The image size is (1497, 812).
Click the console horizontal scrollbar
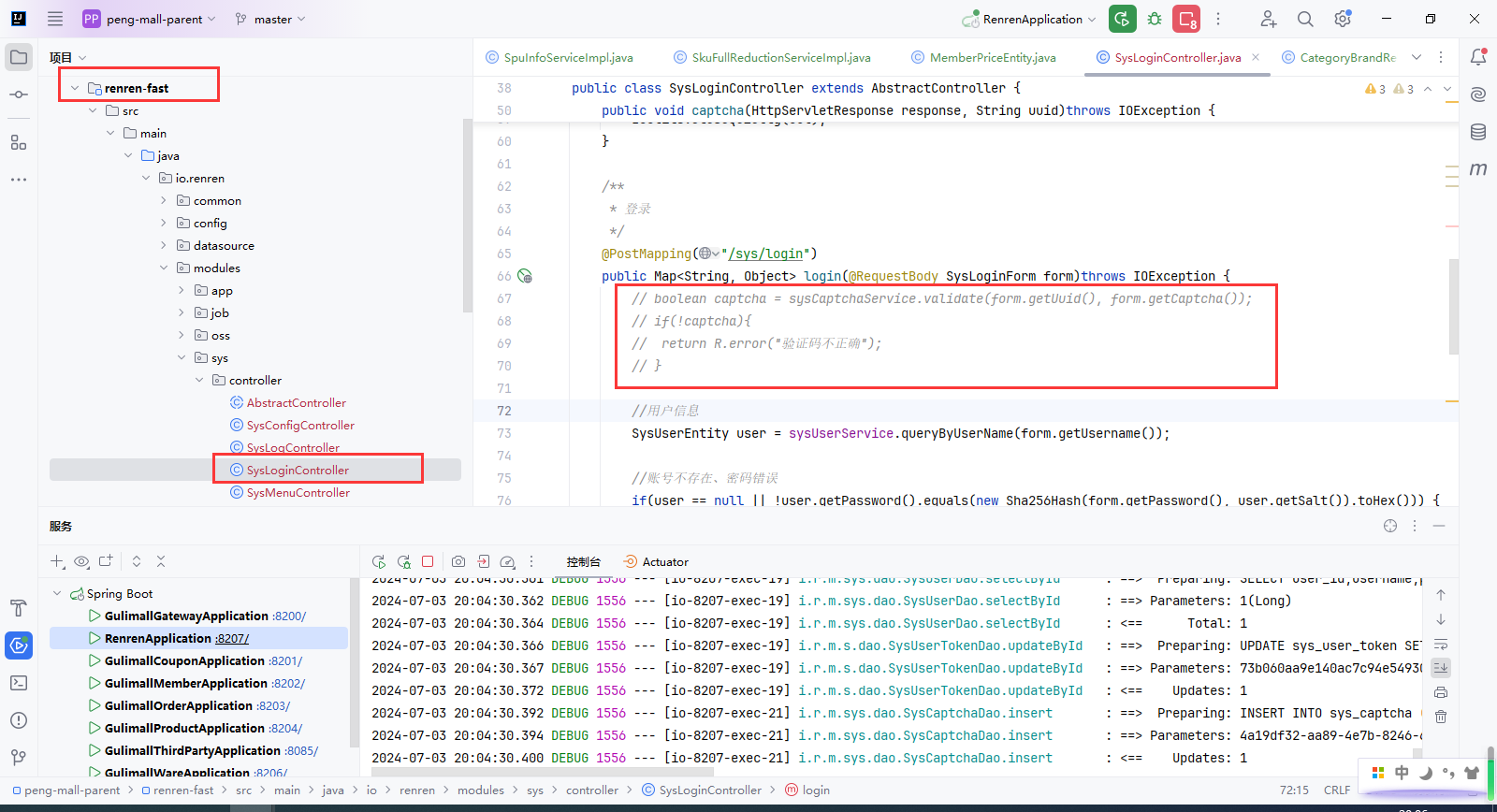(543, 772)
